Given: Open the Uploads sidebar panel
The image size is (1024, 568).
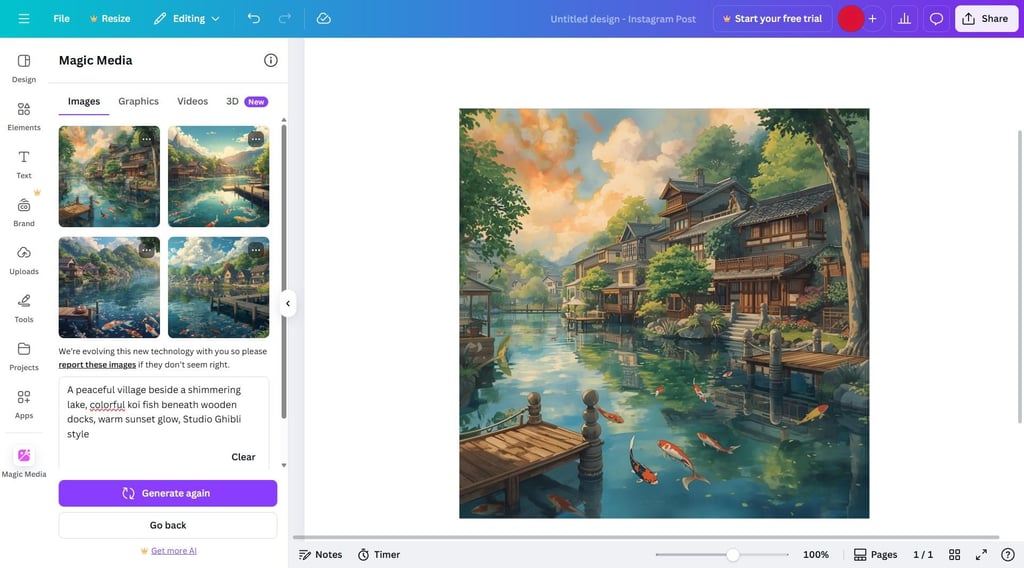Looking at the screenshot, I should tap(24, 260).
